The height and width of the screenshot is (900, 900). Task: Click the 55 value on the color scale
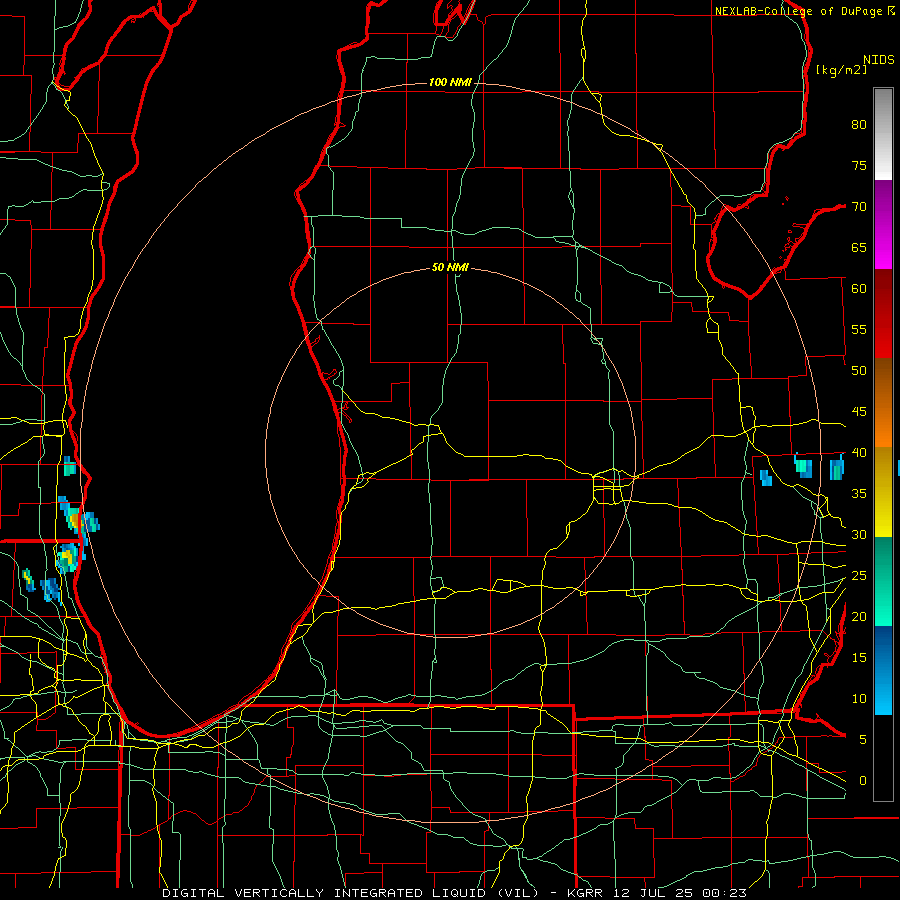859,329
